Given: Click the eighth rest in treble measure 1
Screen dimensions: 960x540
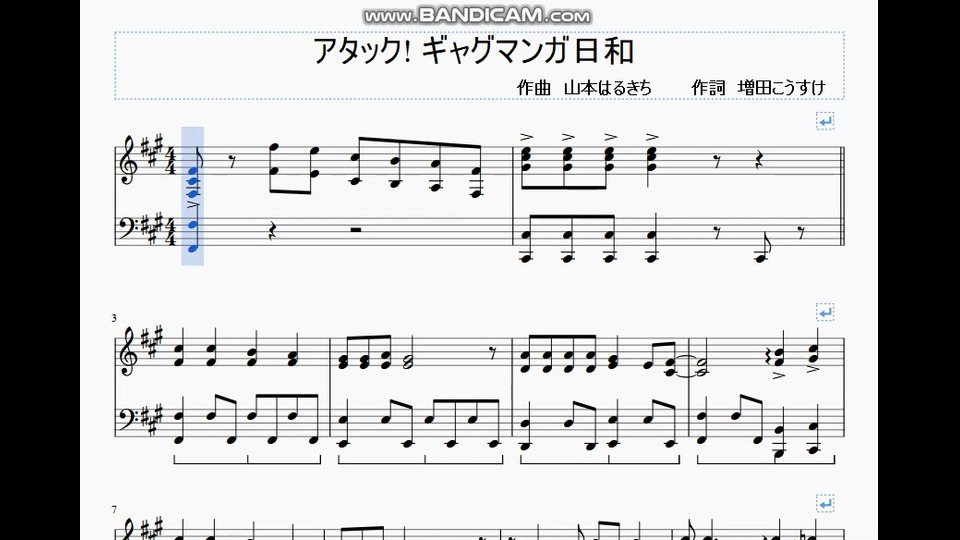Looking at the screenshot, I should tap(233, 161).
